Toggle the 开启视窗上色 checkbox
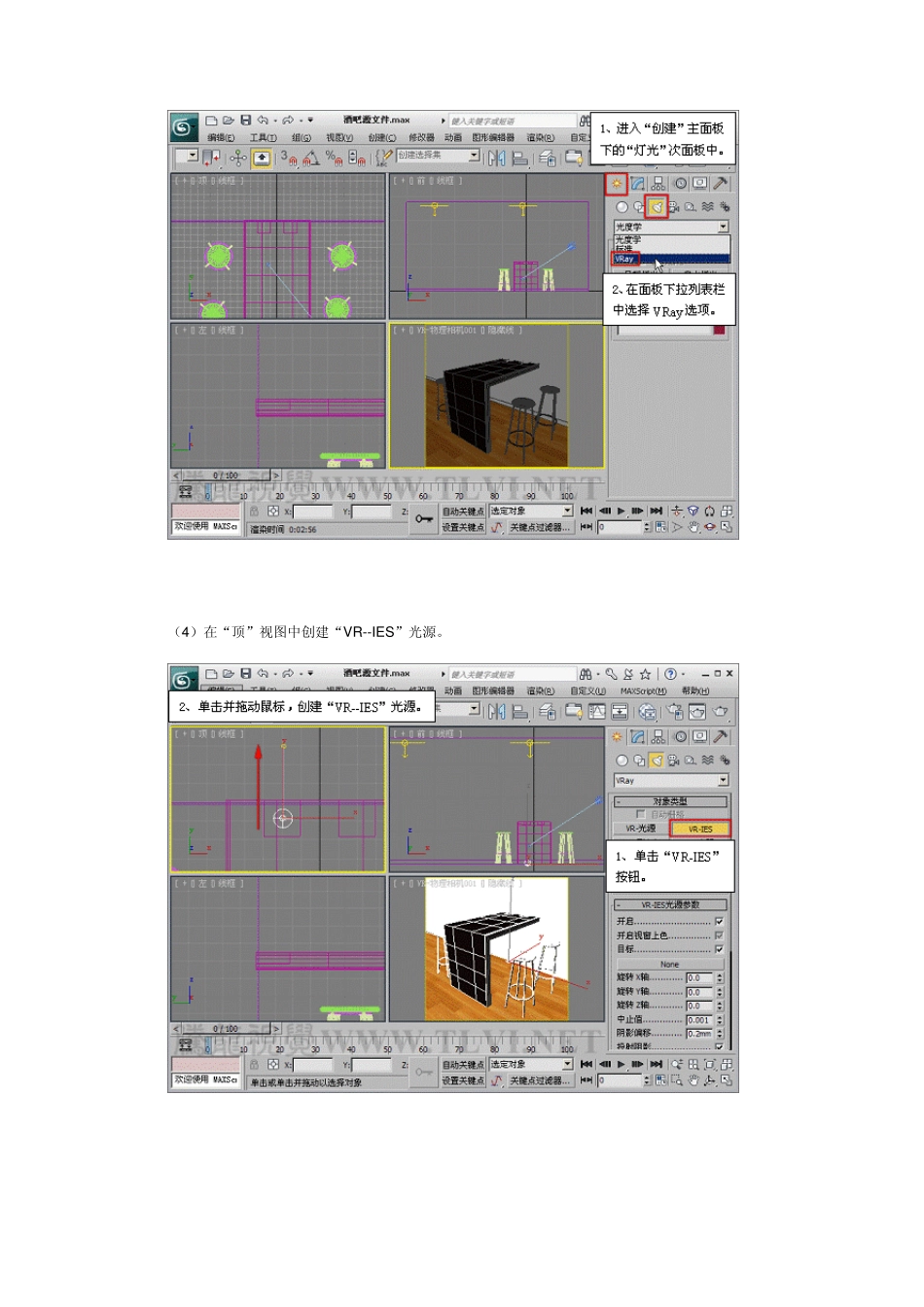This screenshot has height=1307, width=924. [x=720, y=936]
